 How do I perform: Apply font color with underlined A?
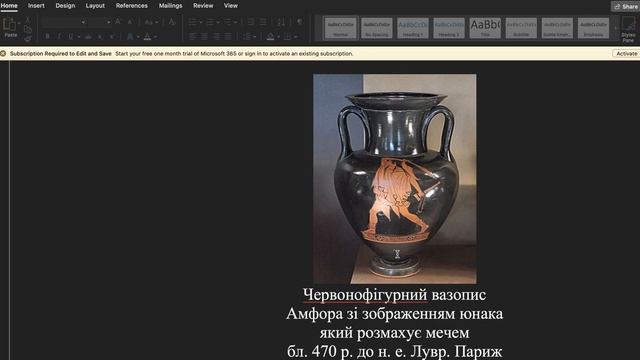pyautogui.click(x=147, y=37)
